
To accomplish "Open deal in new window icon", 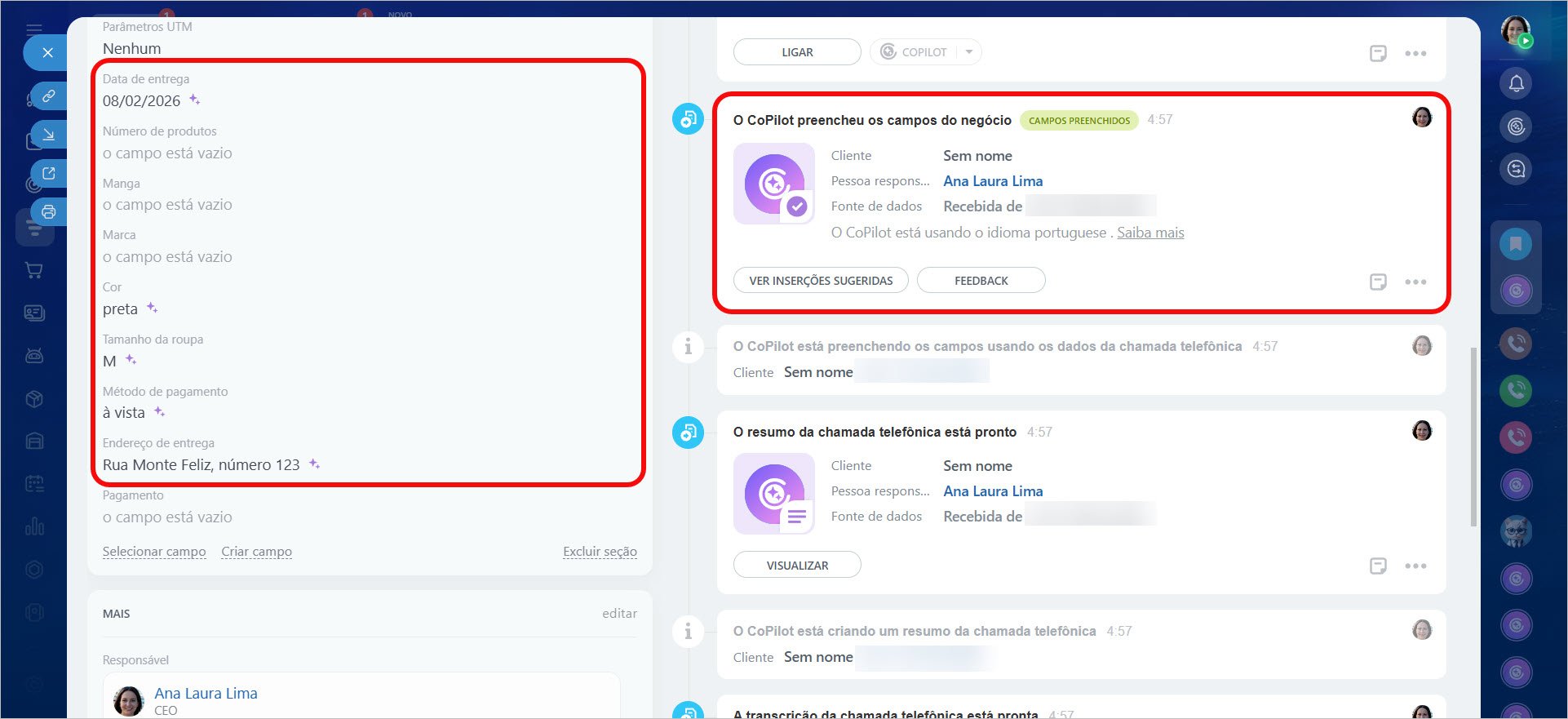I will click(x=49, y=173).
